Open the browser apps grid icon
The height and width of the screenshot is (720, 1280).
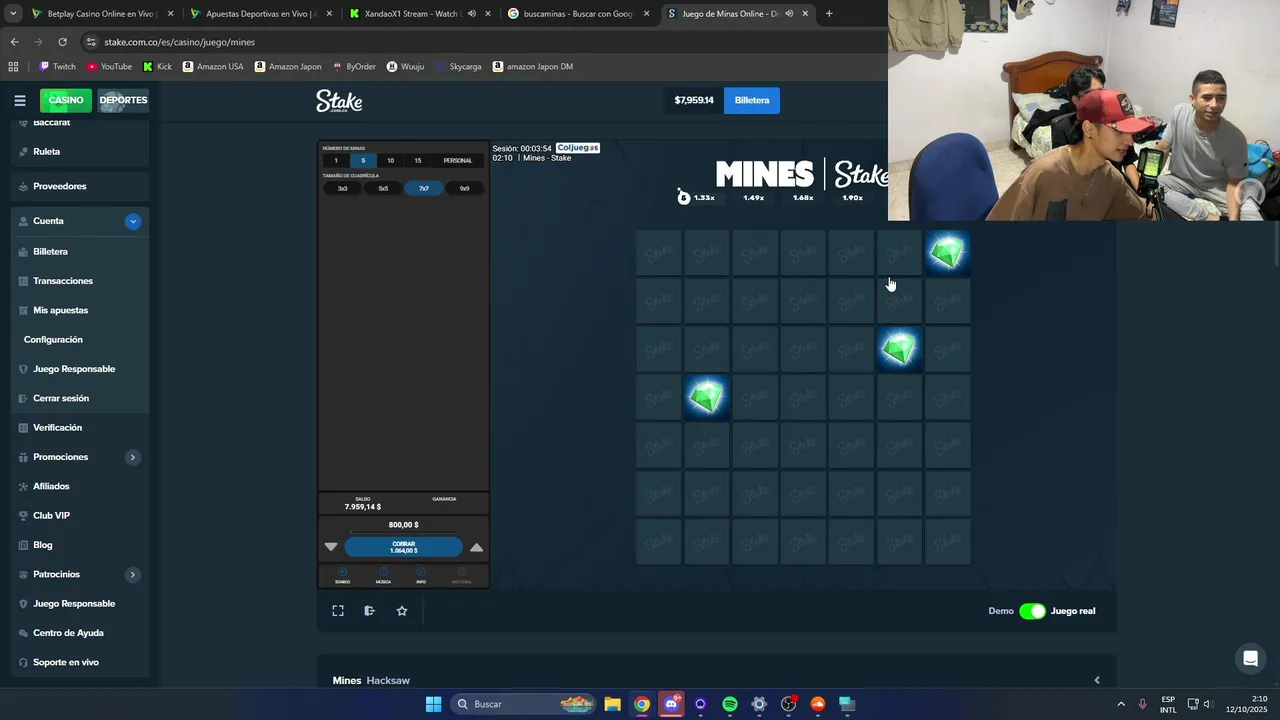(13, 67)
